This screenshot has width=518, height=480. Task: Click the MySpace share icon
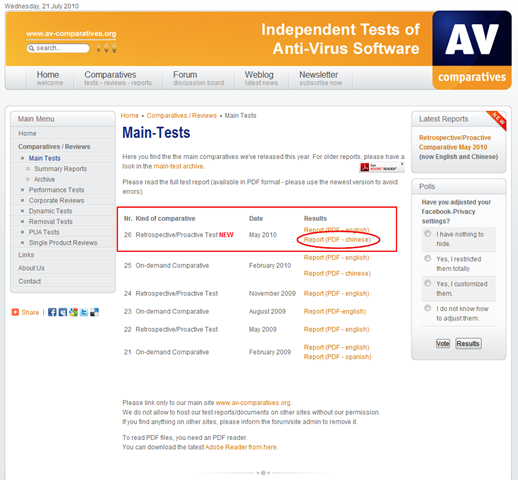tap(63, 312)
